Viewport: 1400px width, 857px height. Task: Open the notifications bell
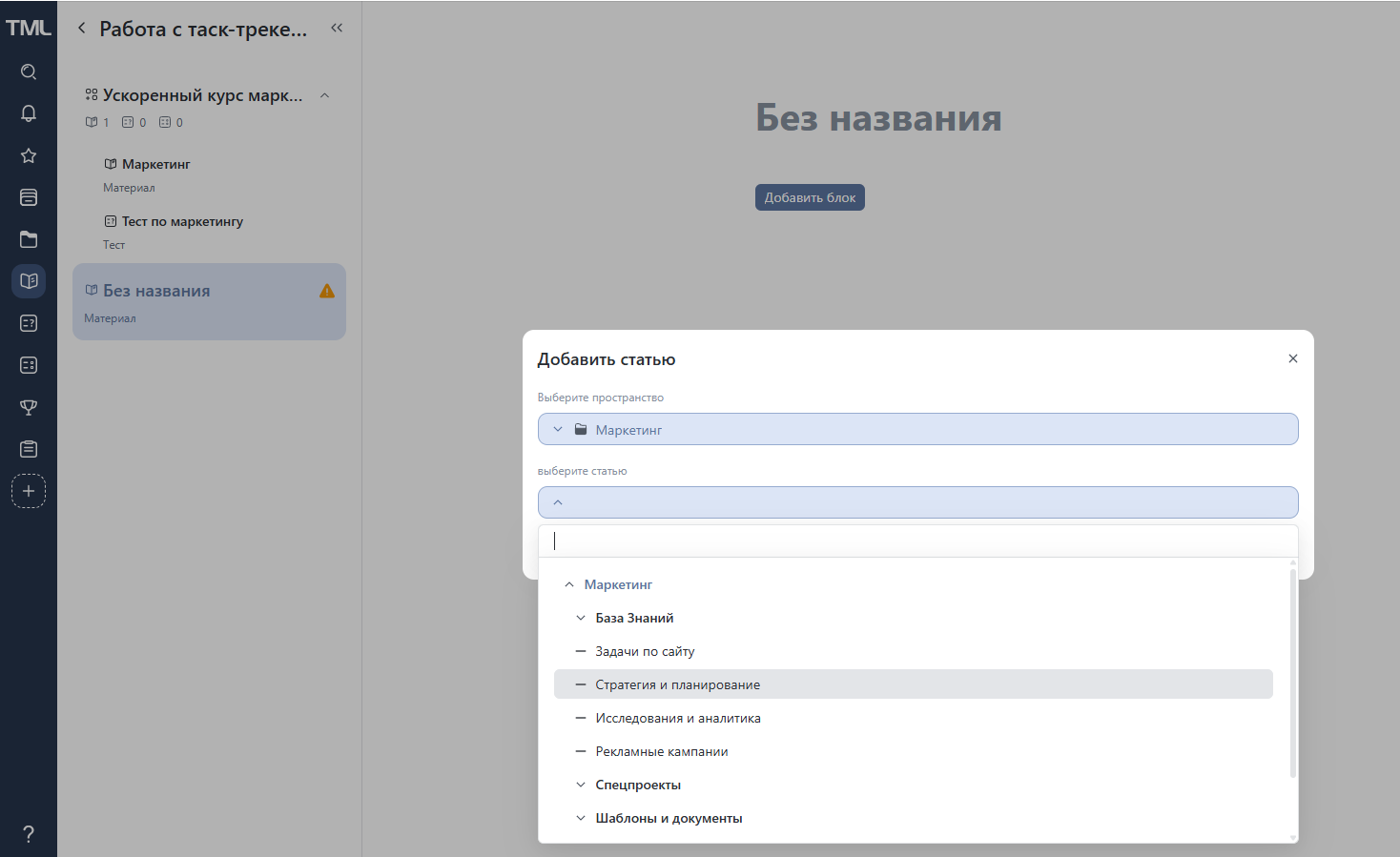pos(29,112)
